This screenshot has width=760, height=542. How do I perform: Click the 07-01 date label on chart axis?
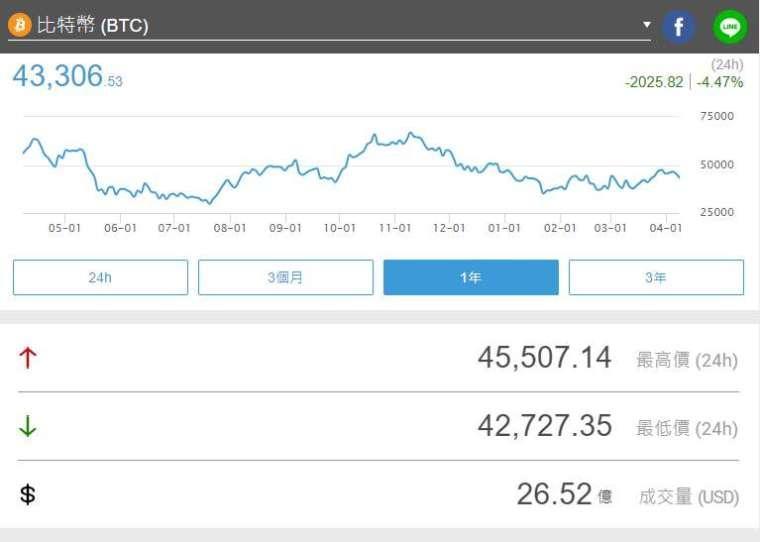[174, 228]
